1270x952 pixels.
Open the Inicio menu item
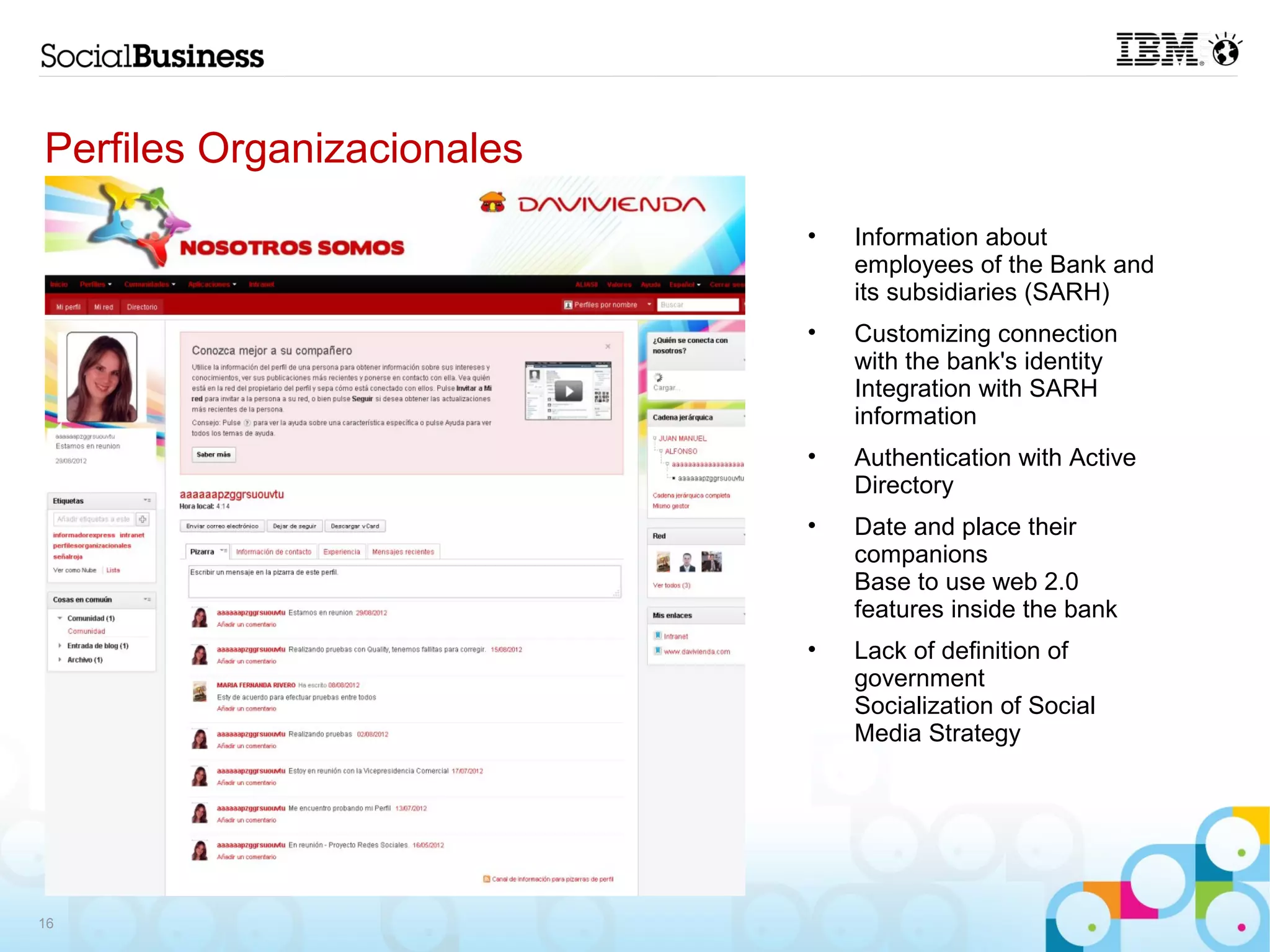click(x=59, y=284)
